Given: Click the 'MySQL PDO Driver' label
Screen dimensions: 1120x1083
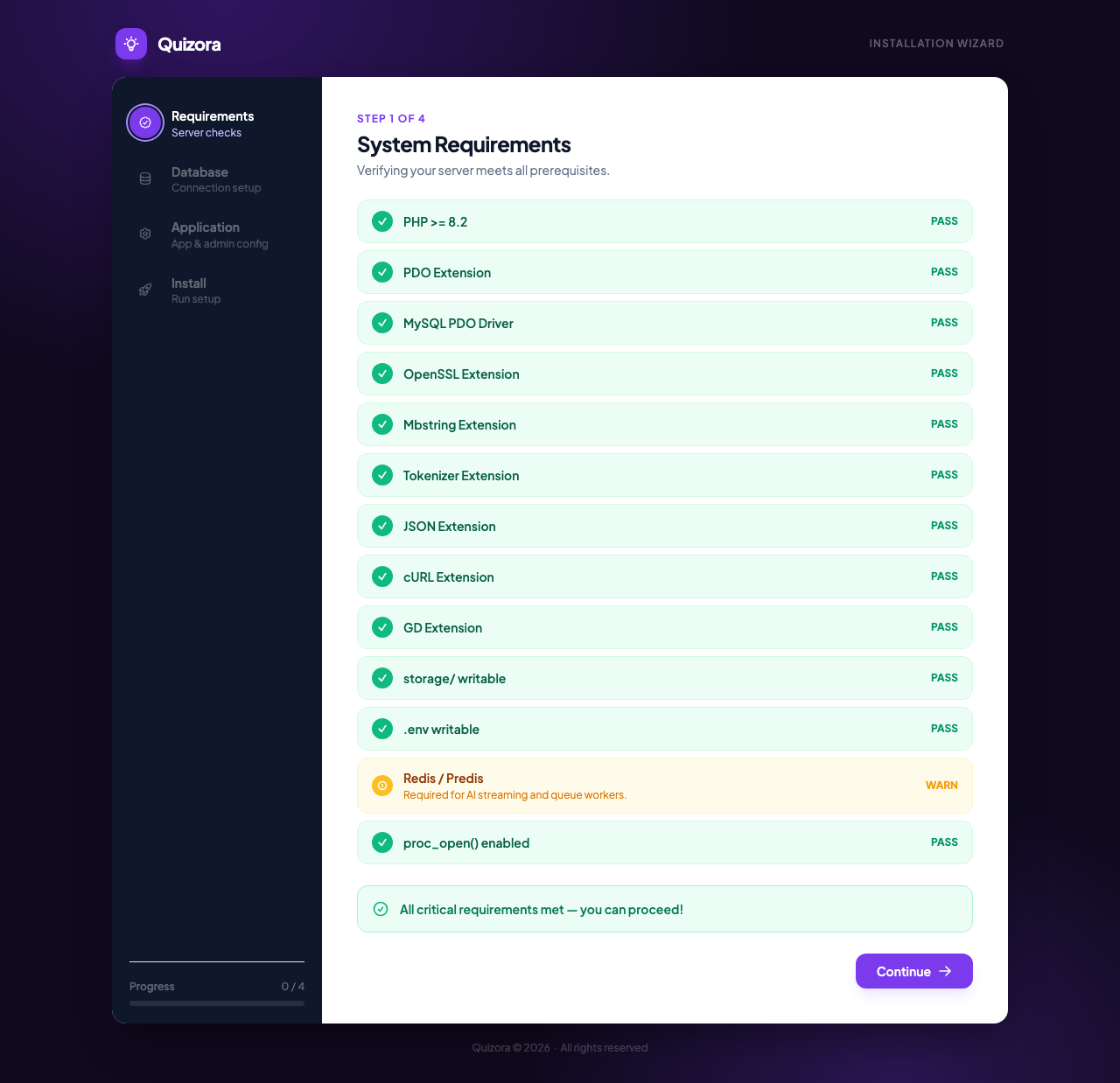Looking at the screenshot, I should pos(458,324).
